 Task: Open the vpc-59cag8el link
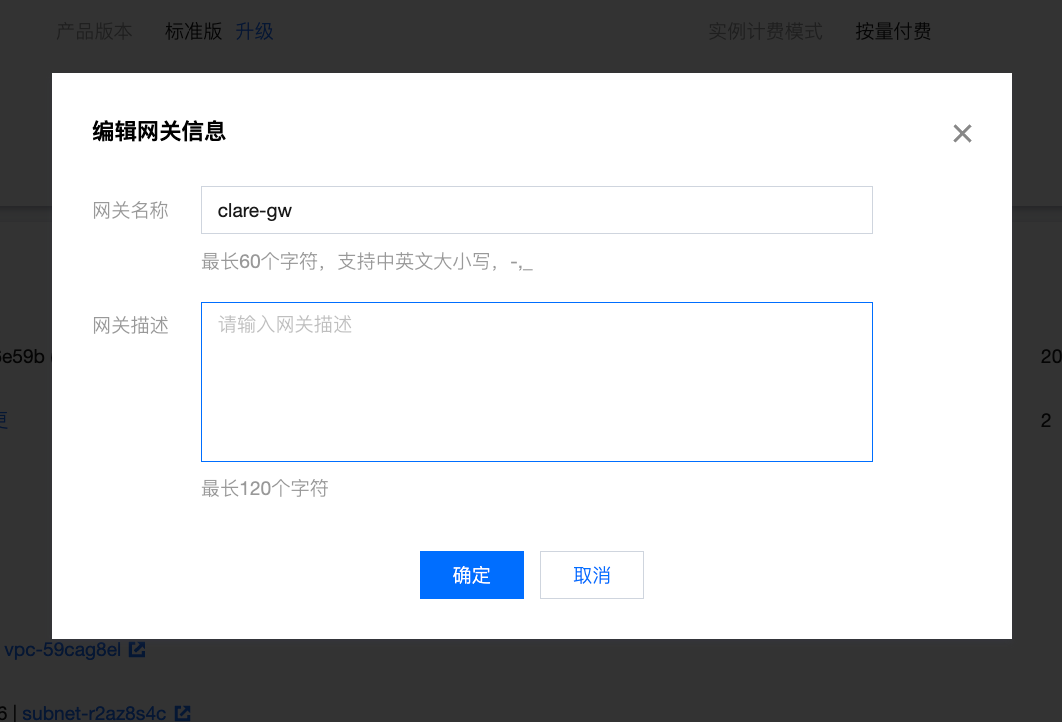tap(62, 650)
